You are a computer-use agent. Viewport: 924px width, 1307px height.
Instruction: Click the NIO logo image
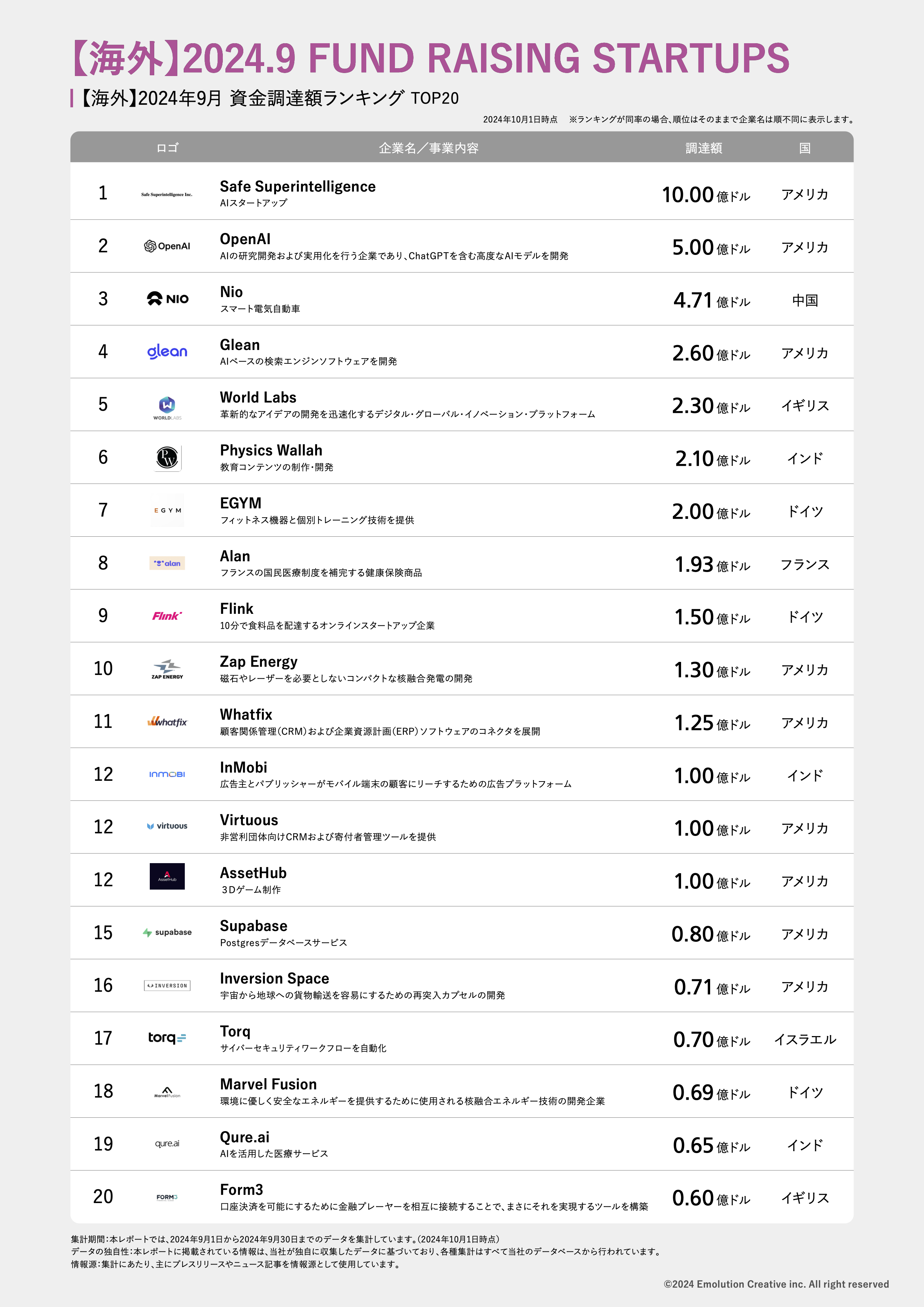(167, 299)
